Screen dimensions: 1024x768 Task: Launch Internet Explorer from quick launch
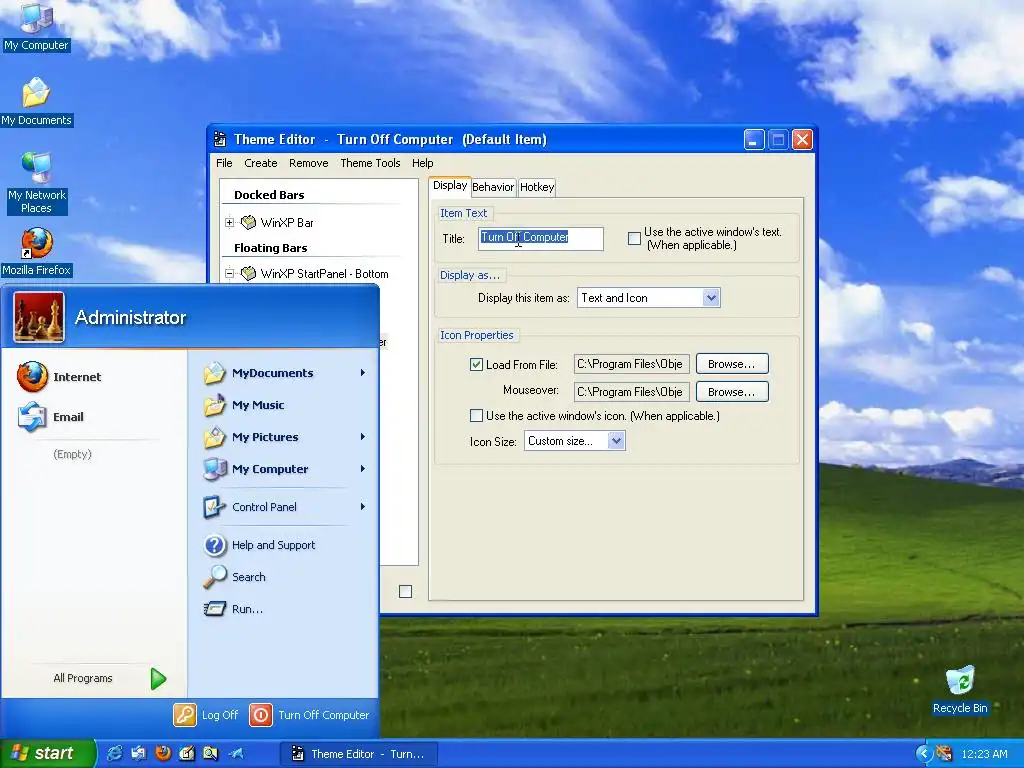114,753
